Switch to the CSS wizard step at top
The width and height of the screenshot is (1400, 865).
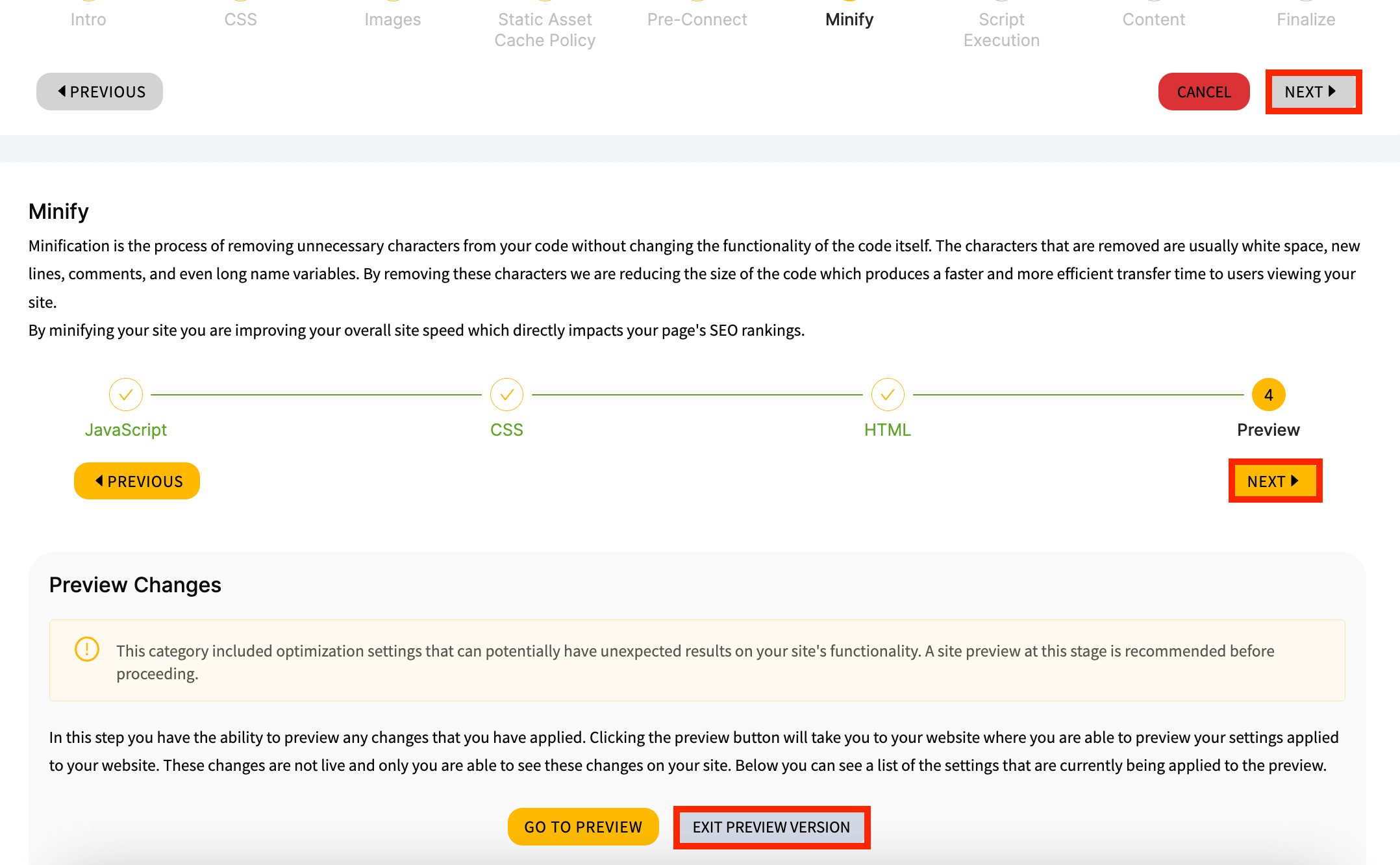(x=240, y=19)
